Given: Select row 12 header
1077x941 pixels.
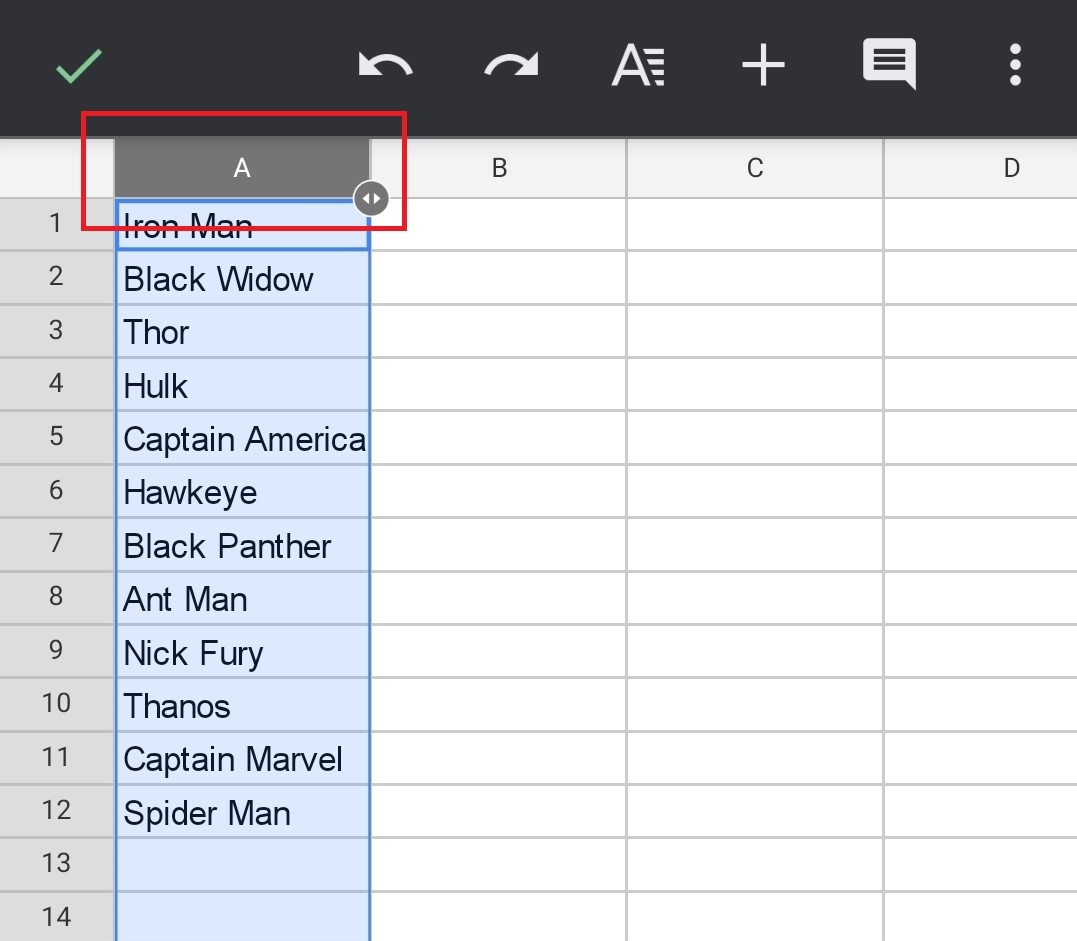Looking at the screenshot, I should [x=56, y=810].
